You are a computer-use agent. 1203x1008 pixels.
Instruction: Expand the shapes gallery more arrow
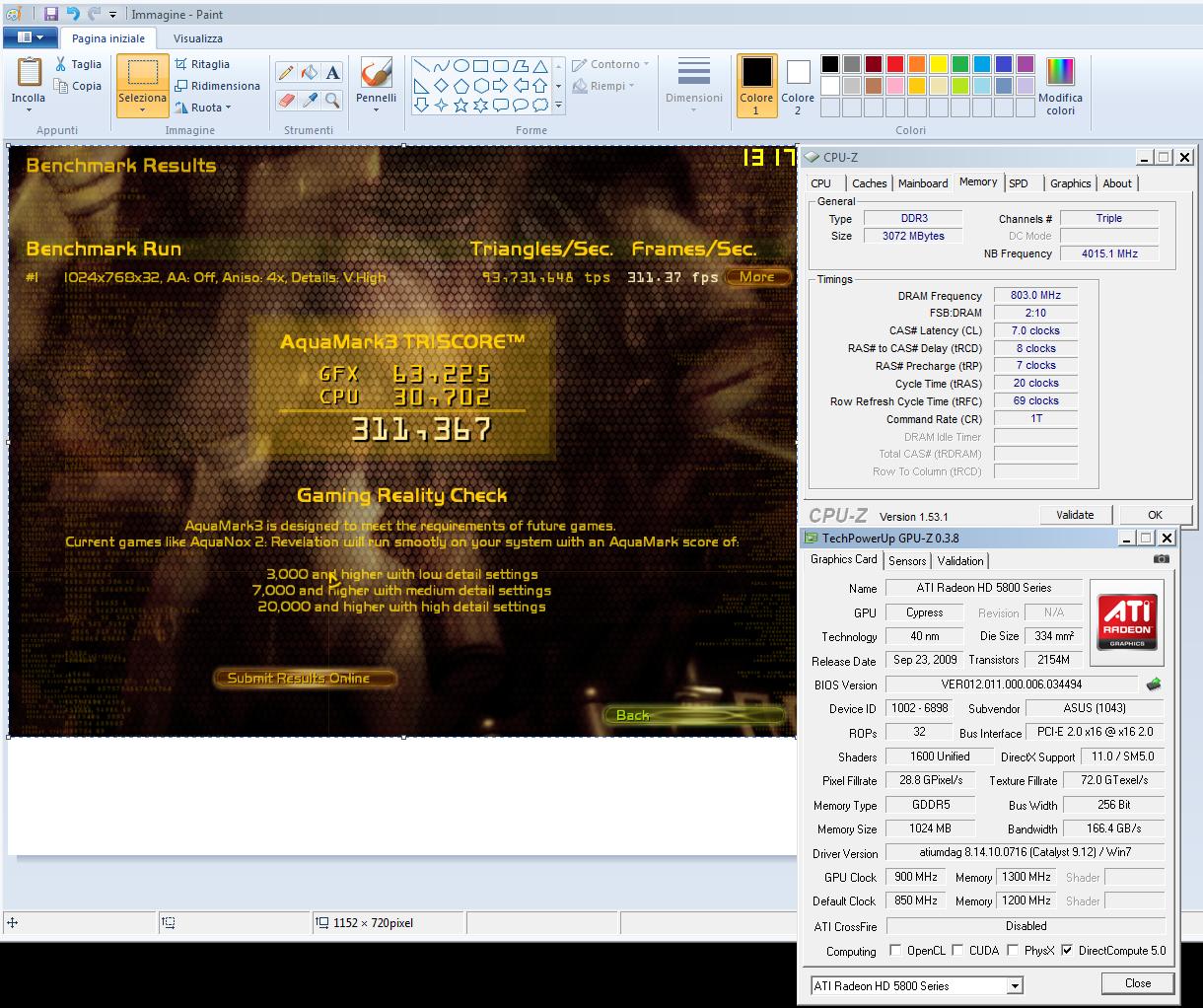point(558,105)
